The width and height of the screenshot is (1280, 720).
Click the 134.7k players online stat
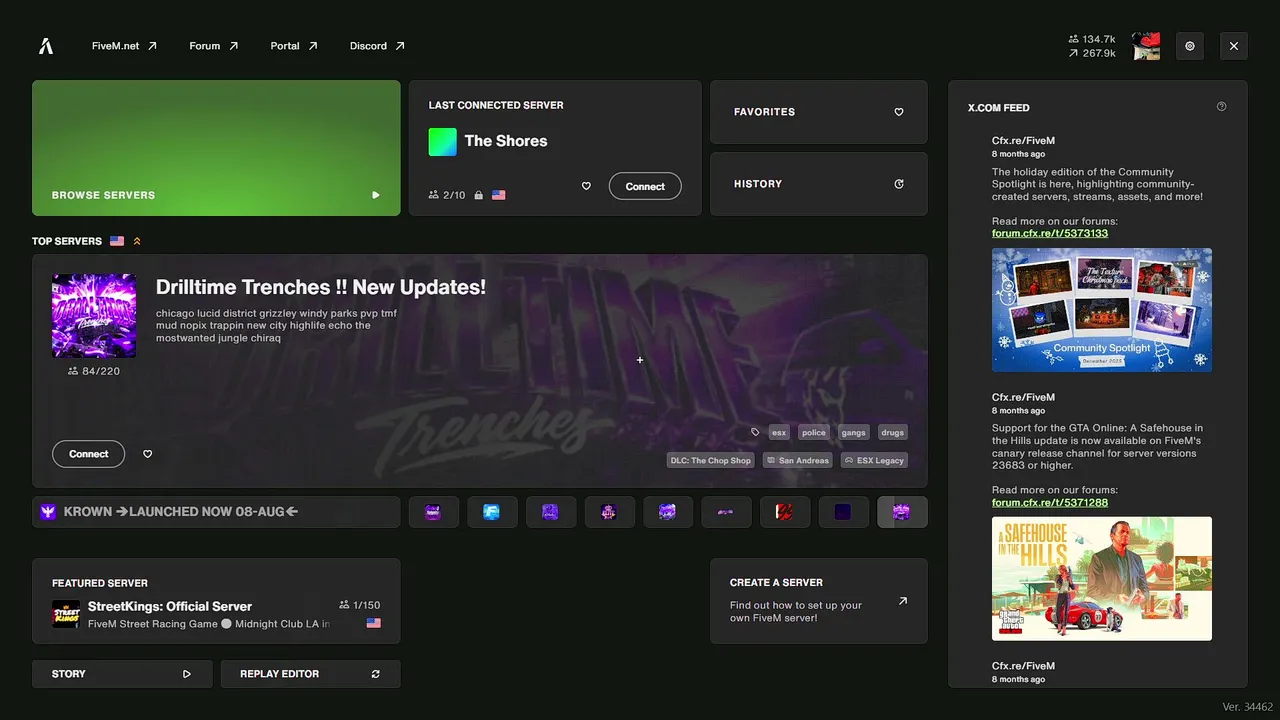(x=1092, y=39)
